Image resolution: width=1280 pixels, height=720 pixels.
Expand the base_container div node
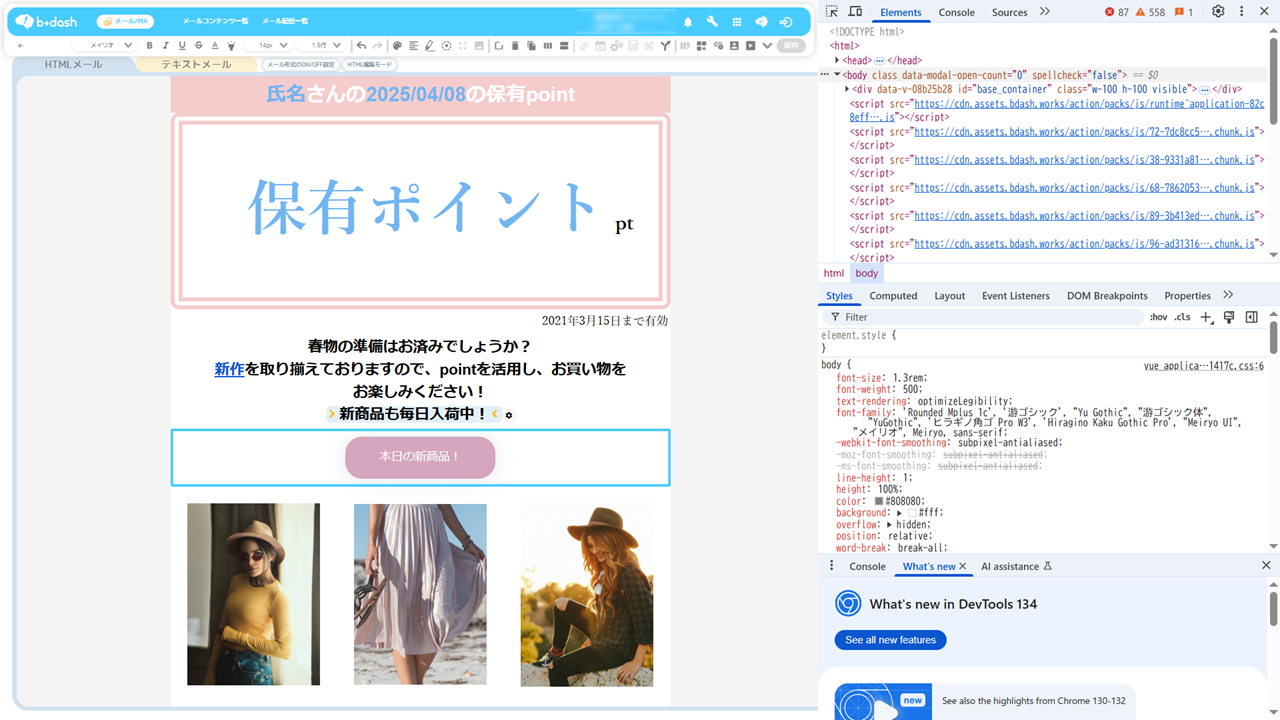point(848,88)
